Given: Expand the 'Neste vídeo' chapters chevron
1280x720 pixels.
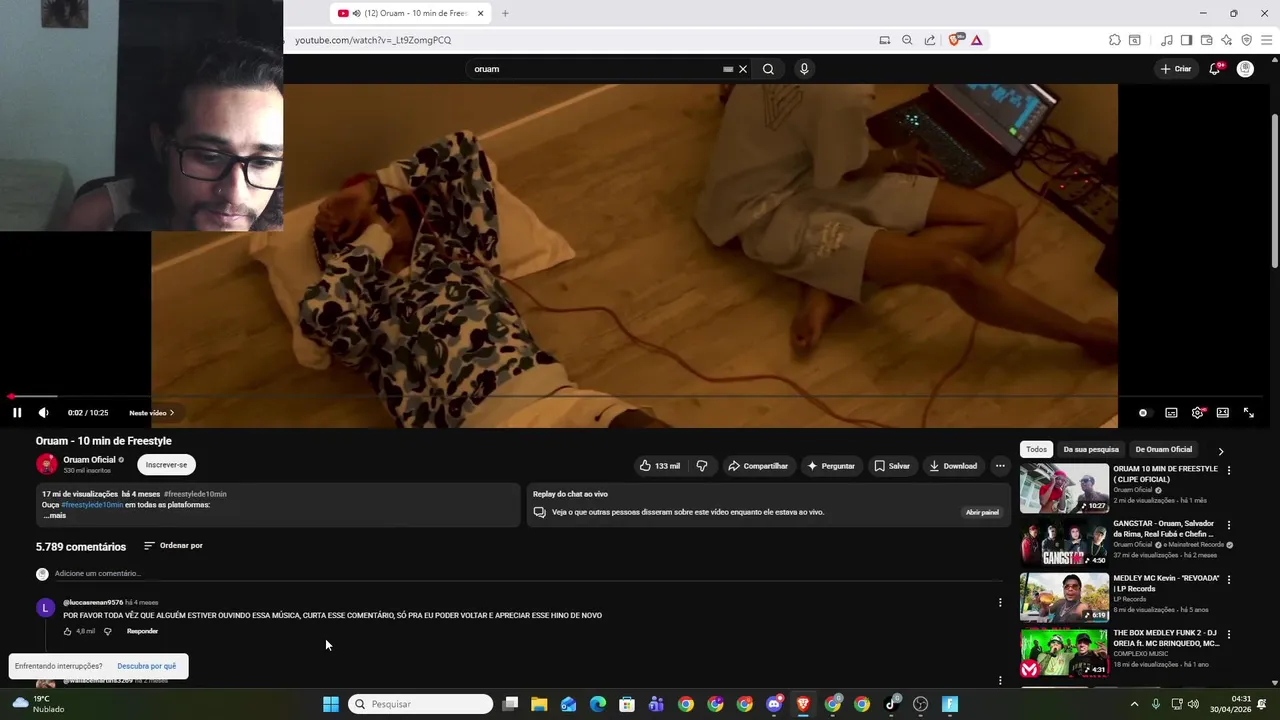Looking at the screenshot, I should [171, 413].
